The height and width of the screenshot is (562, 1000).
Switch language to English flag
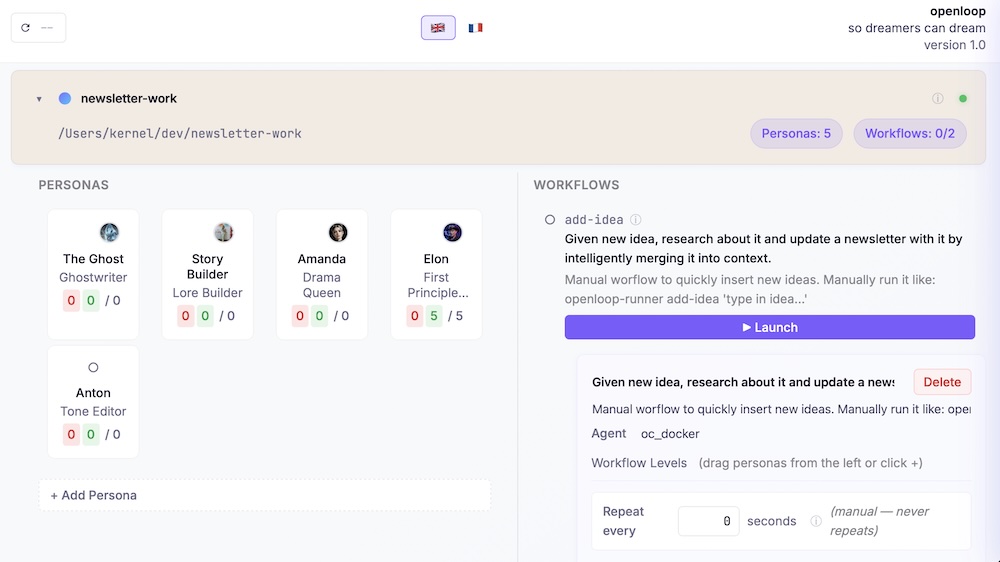(438, 27)
